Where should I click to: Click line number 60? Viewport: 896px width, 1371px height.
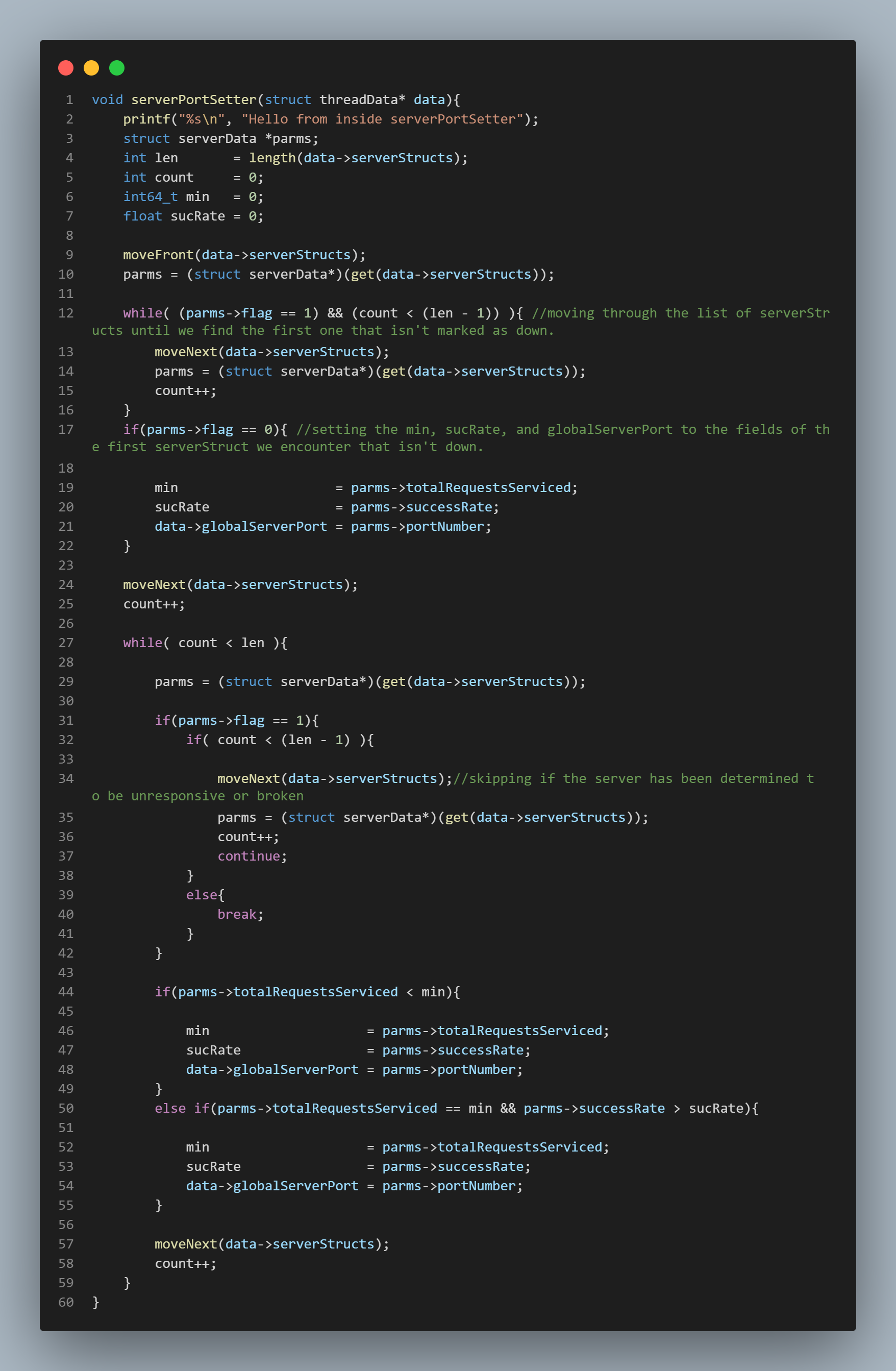pos(66,1303)
